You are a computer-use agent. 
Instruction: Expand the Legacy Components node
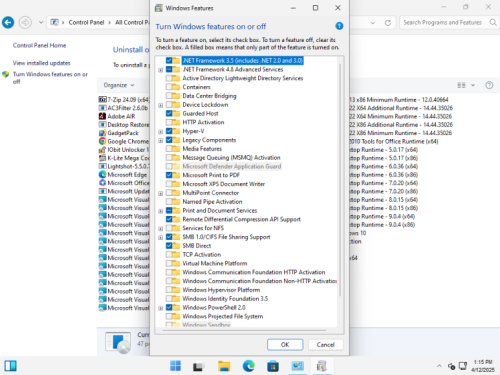(161, 140)
